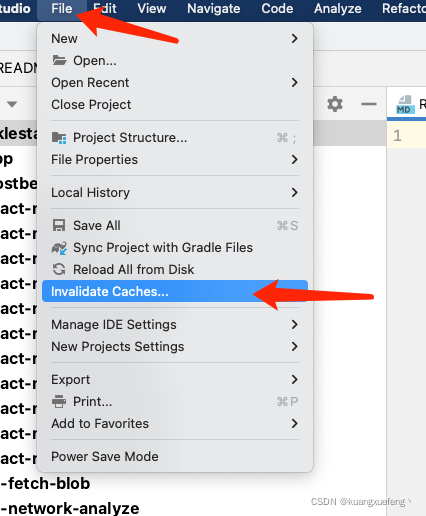Click the Gradle sync elephant icon
This screenshot has height=516, width=426.
(59, 248)
